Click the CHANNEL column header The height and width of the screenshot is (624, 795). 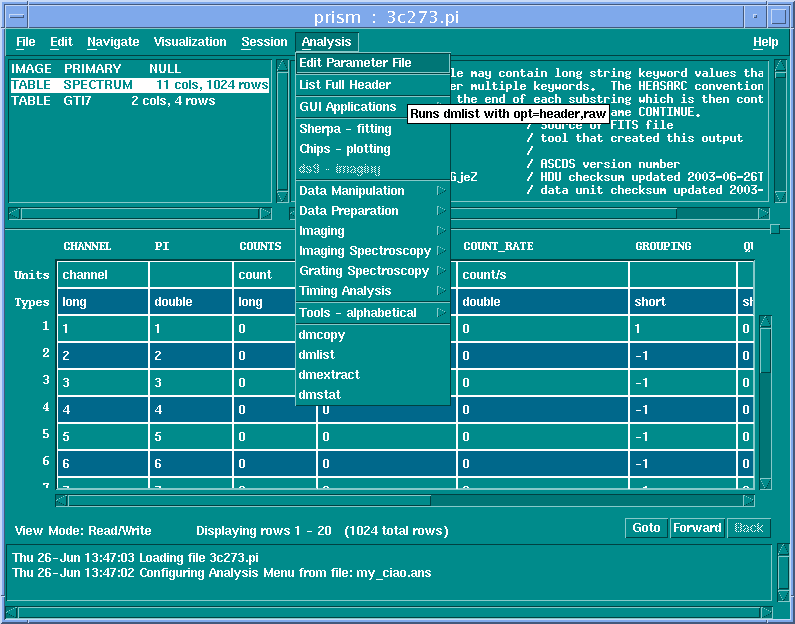pyautogui.click(x=87, y=246)
